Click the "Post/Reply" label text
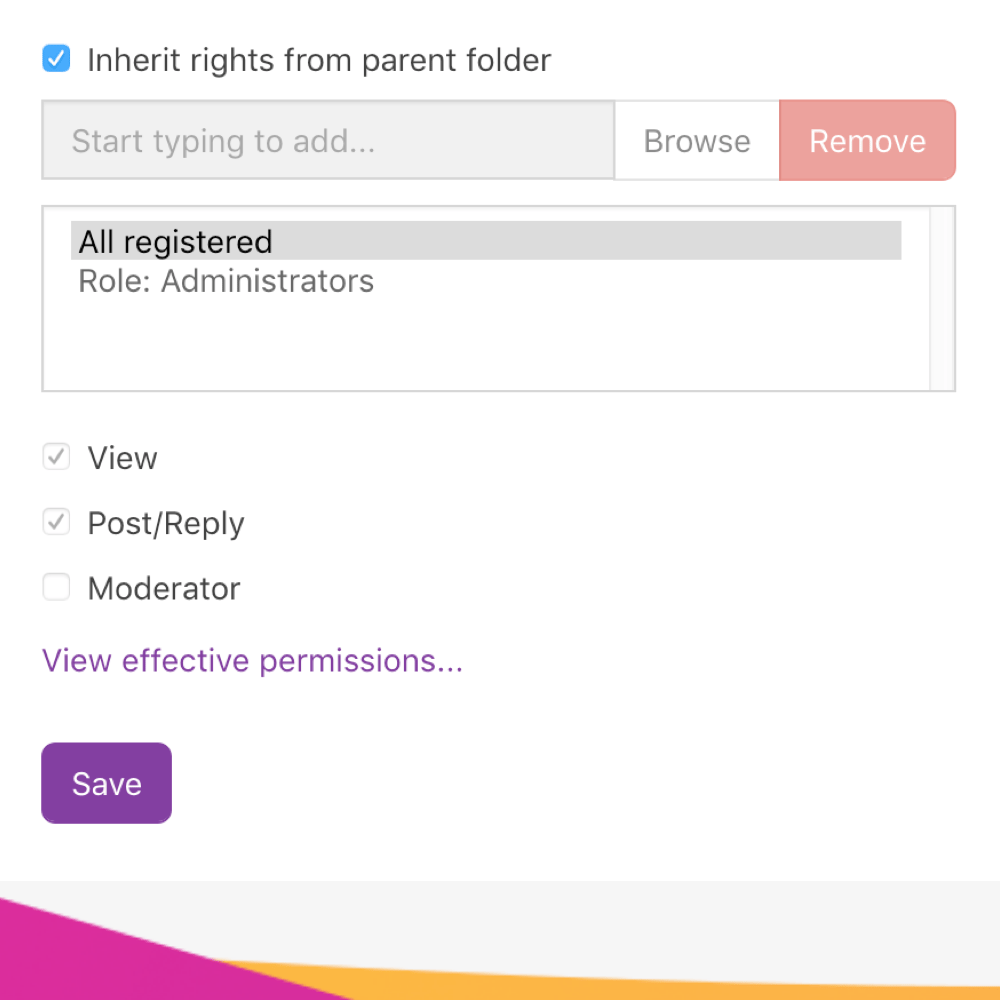 coord(166,523)
